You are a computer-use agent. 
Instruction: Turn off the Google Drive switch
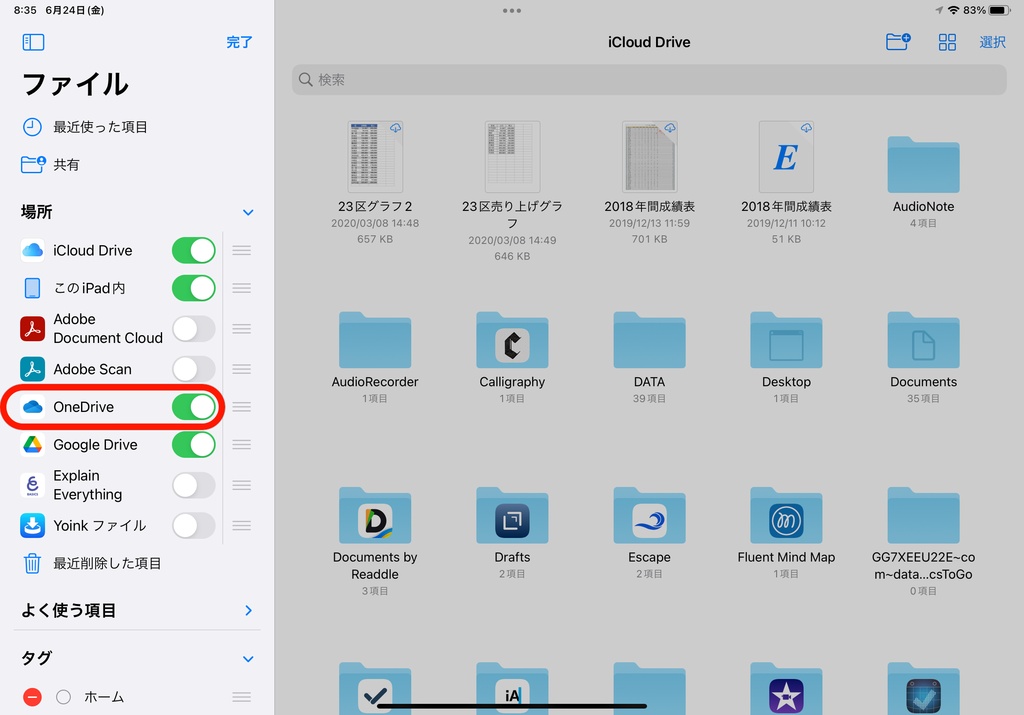(x=193, y=445)
